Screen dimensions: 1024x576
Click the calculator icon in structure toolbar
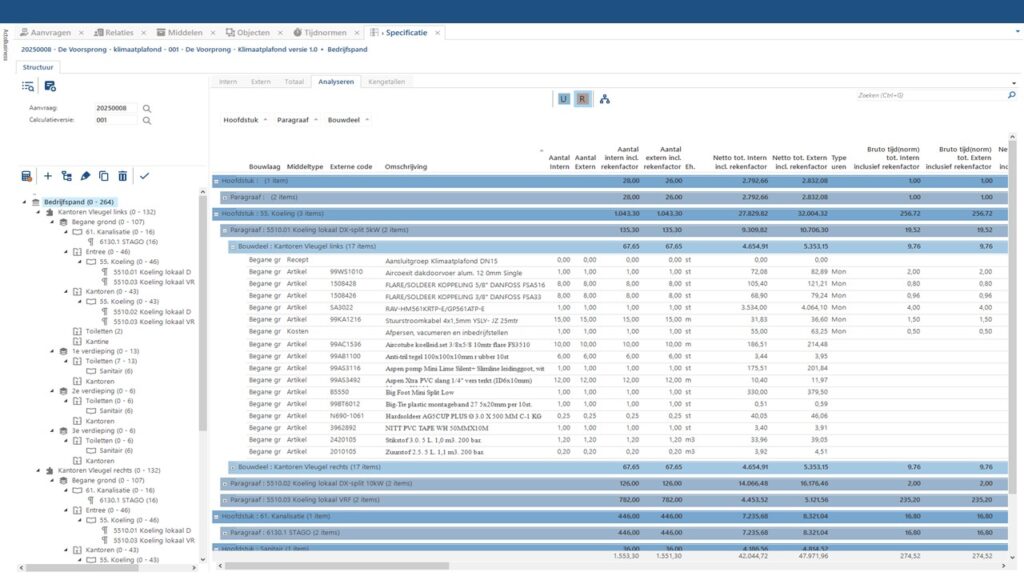[27, 176]
